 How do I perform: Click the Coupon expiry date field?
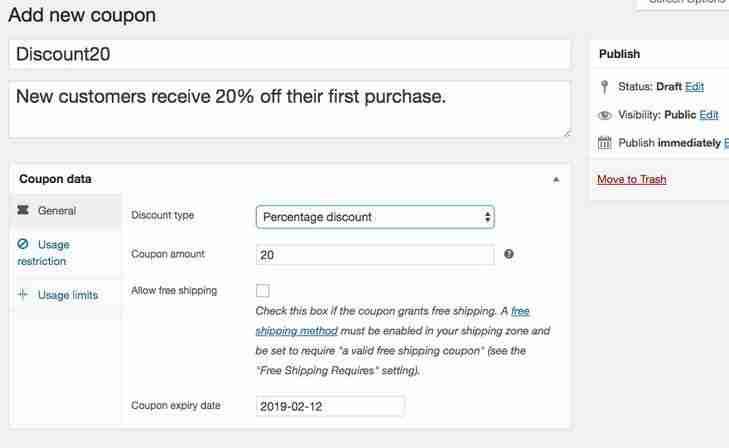click(330, 406)
